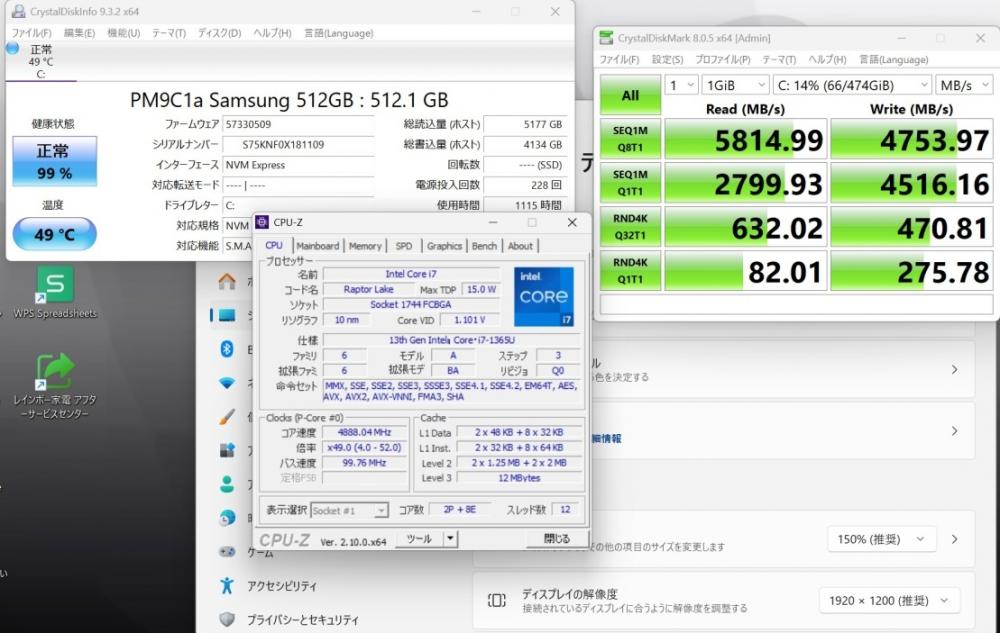
Task: Click the CrystalDiskMark title bar icon
Action: coord(606,38)
